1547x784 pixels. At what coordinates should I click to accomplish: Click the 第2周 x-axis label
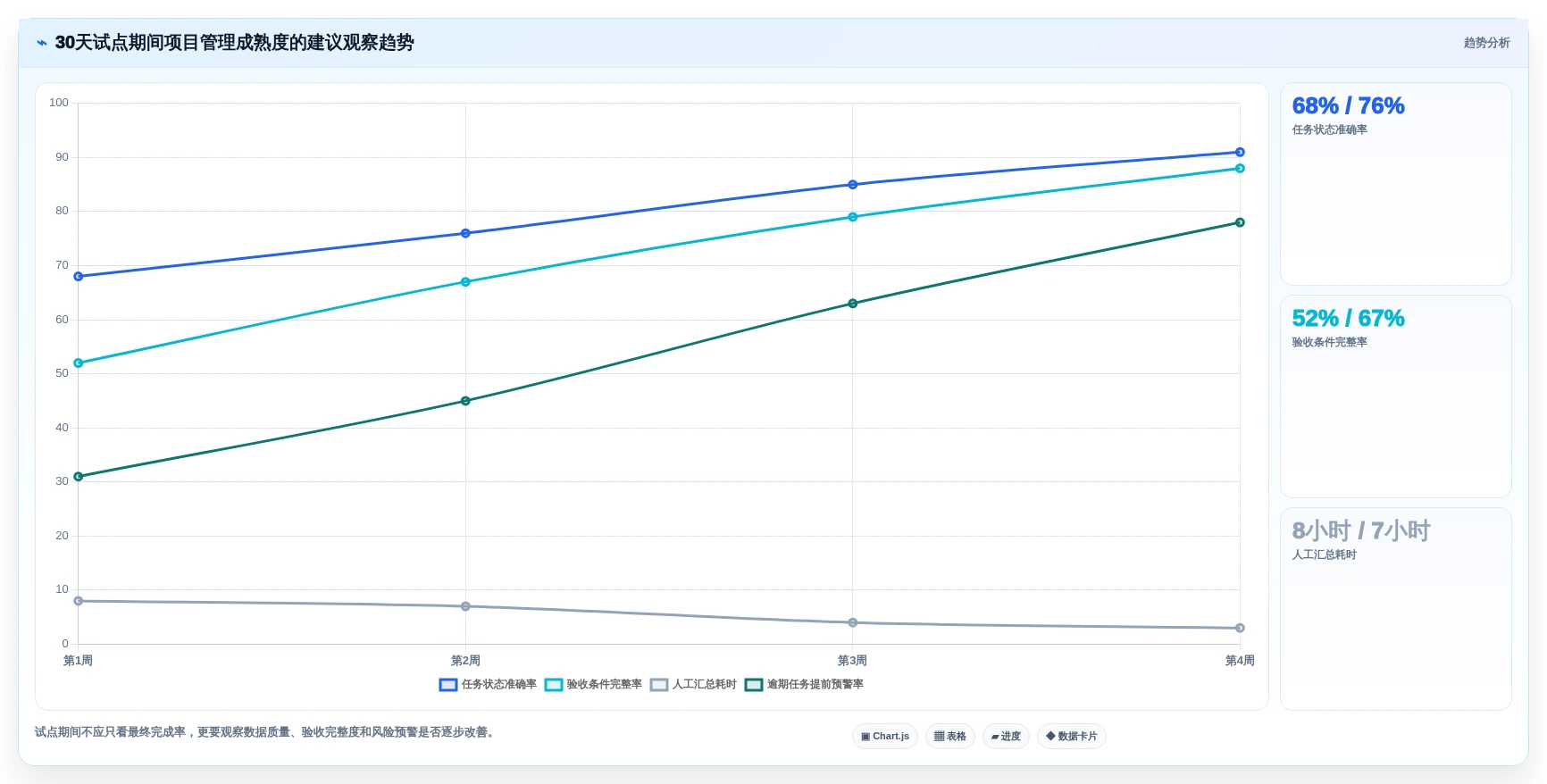click(465, 661)
